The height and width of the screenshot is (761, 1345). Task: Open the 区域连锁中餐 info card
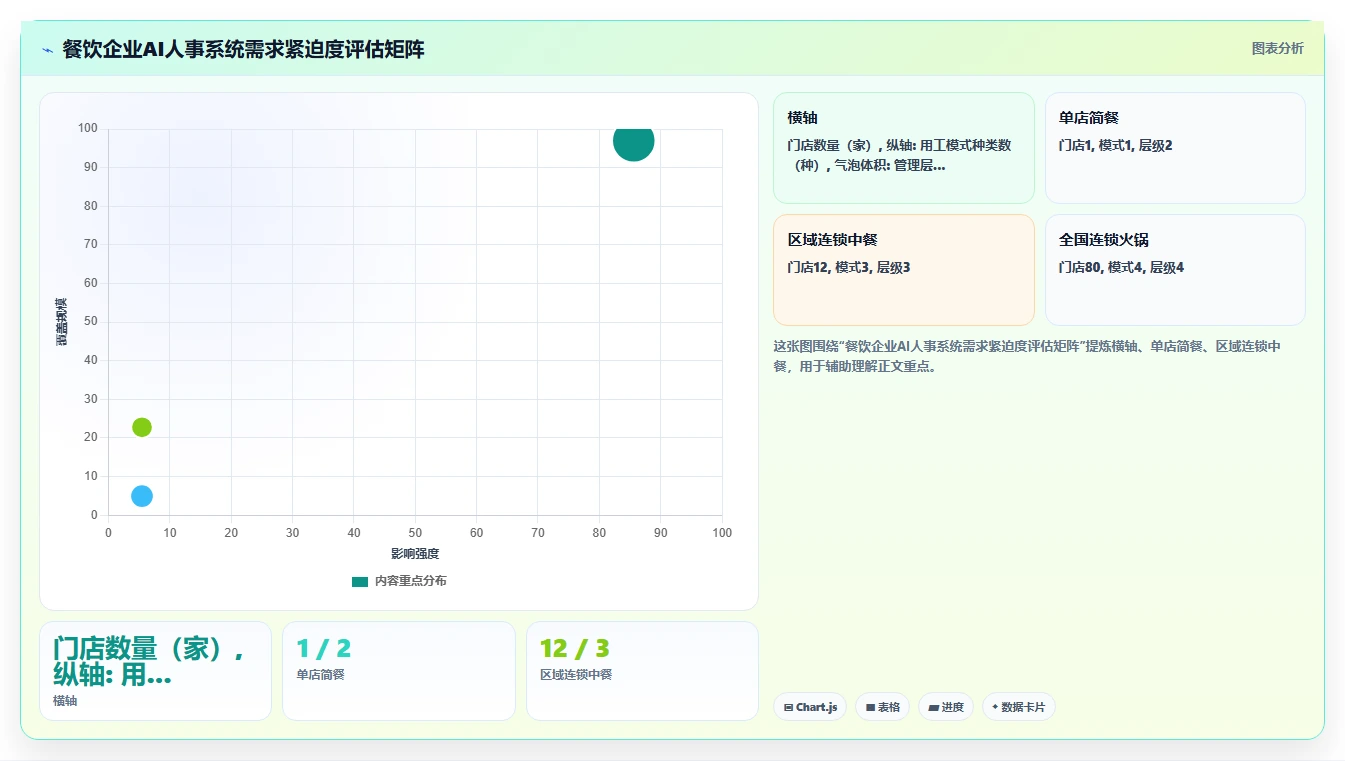(903, 270)
